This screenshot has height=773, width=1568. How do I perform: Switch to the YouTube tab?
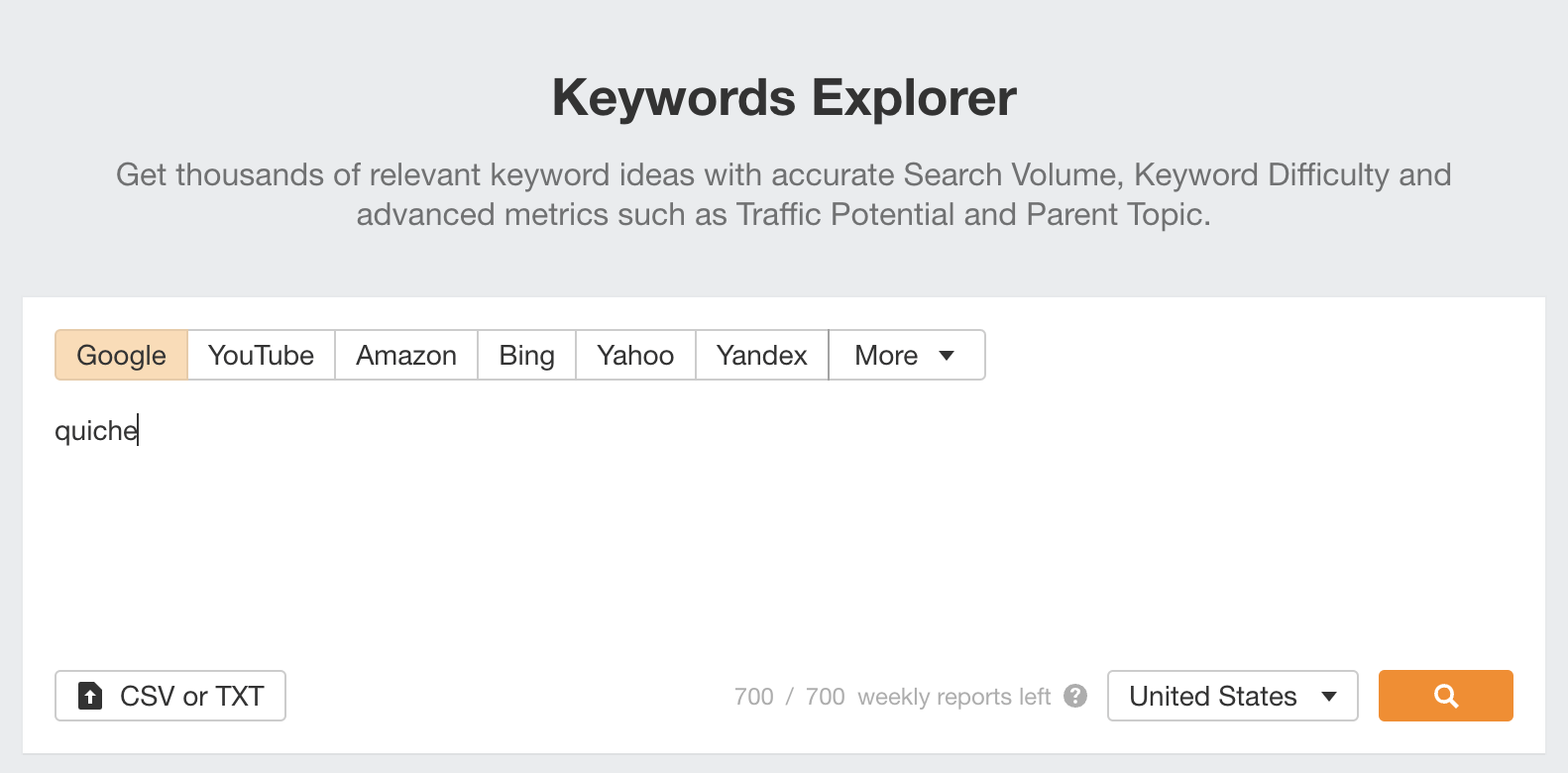click(x=260, y=355)
